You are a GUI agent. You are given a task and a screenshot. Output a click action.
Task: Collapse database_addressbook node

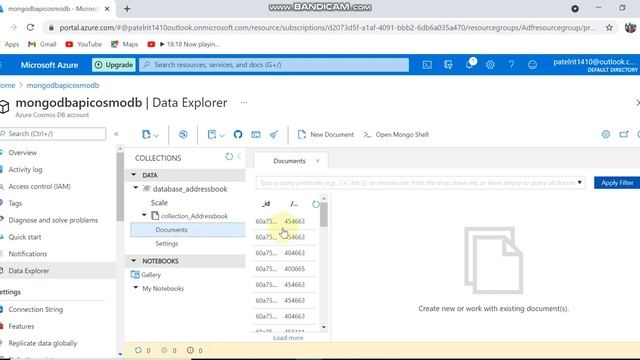point(136,188)
